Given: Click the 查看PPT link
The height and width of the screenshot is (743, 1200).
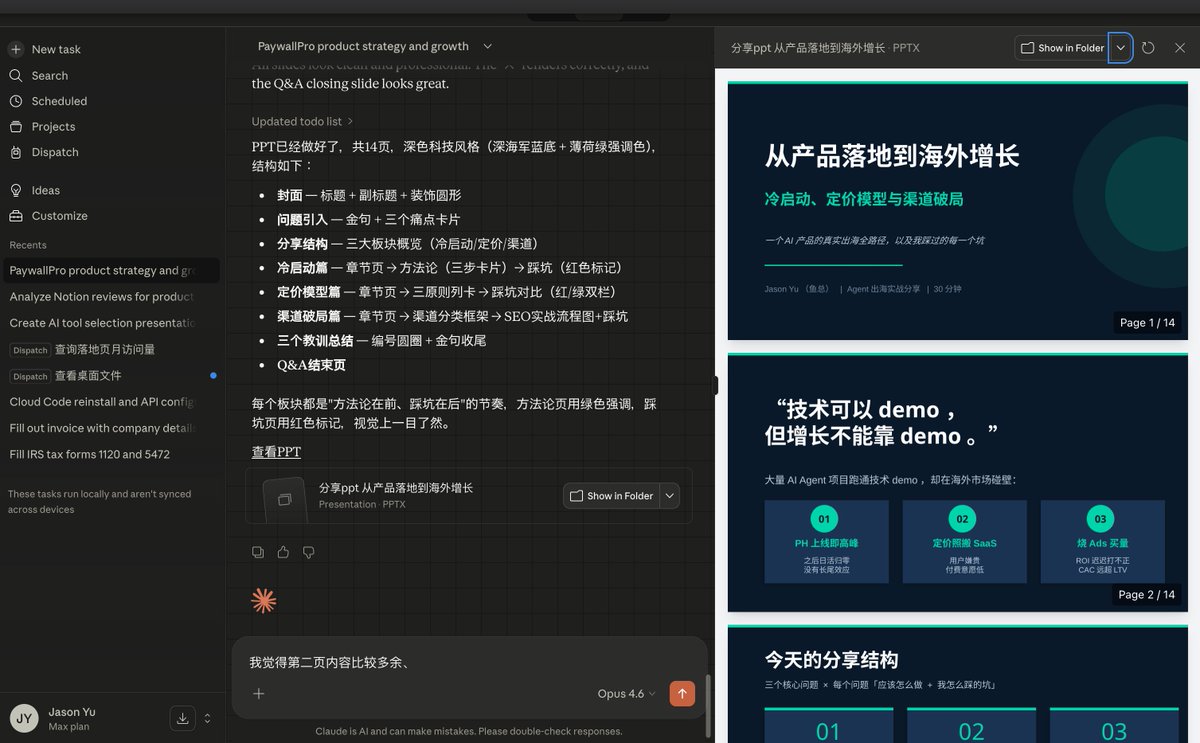Looking at the screenshot, I should pyautogui.click(x=275, y=451).
